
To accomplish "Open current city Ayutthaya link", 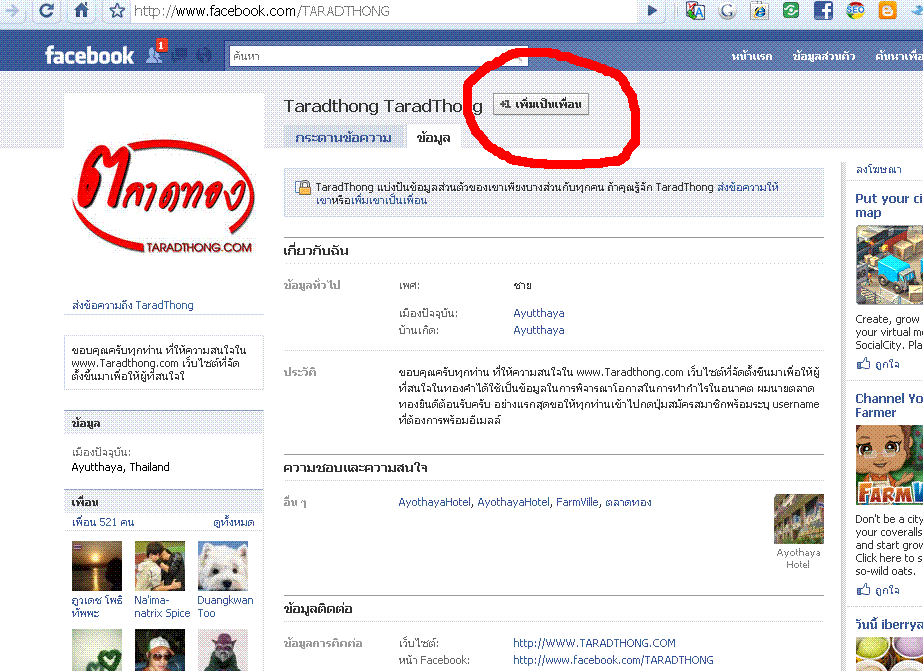I will point(539,313).
